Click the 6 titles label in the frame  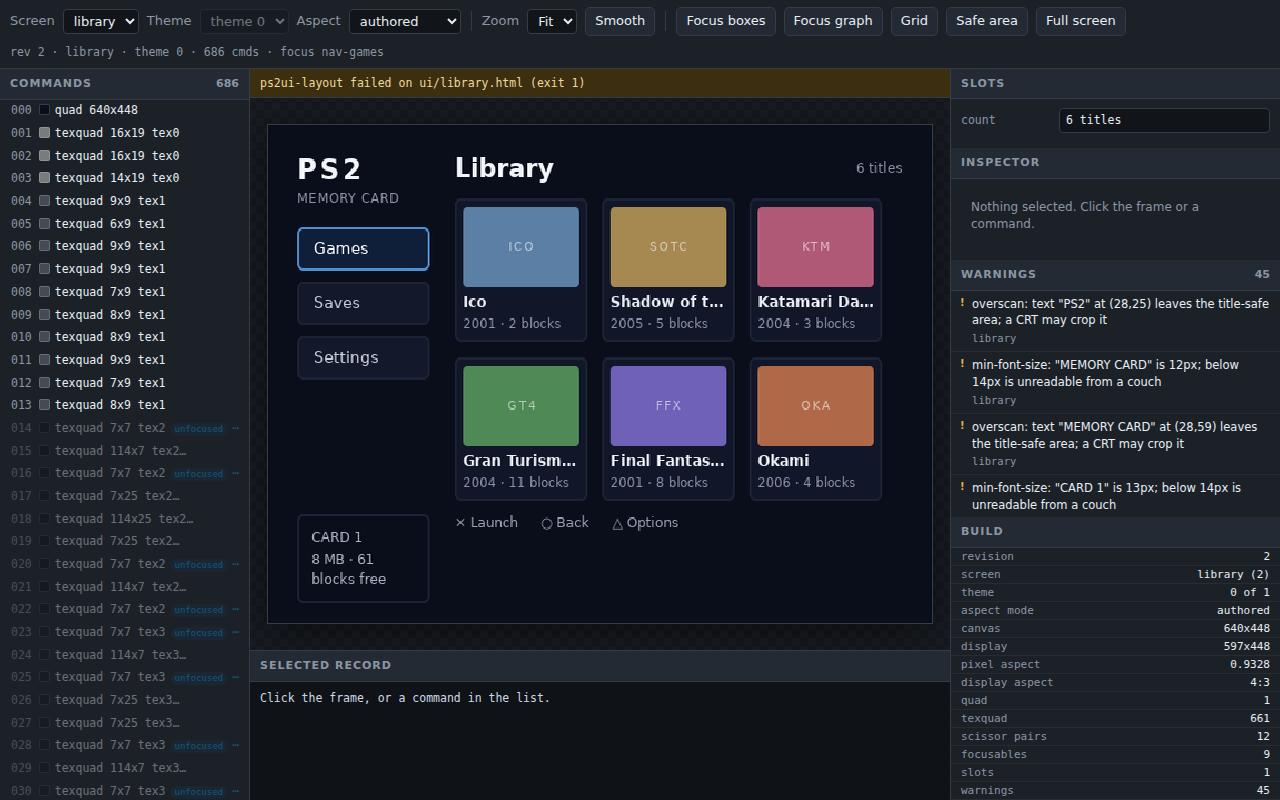click(x=879, y=168)
